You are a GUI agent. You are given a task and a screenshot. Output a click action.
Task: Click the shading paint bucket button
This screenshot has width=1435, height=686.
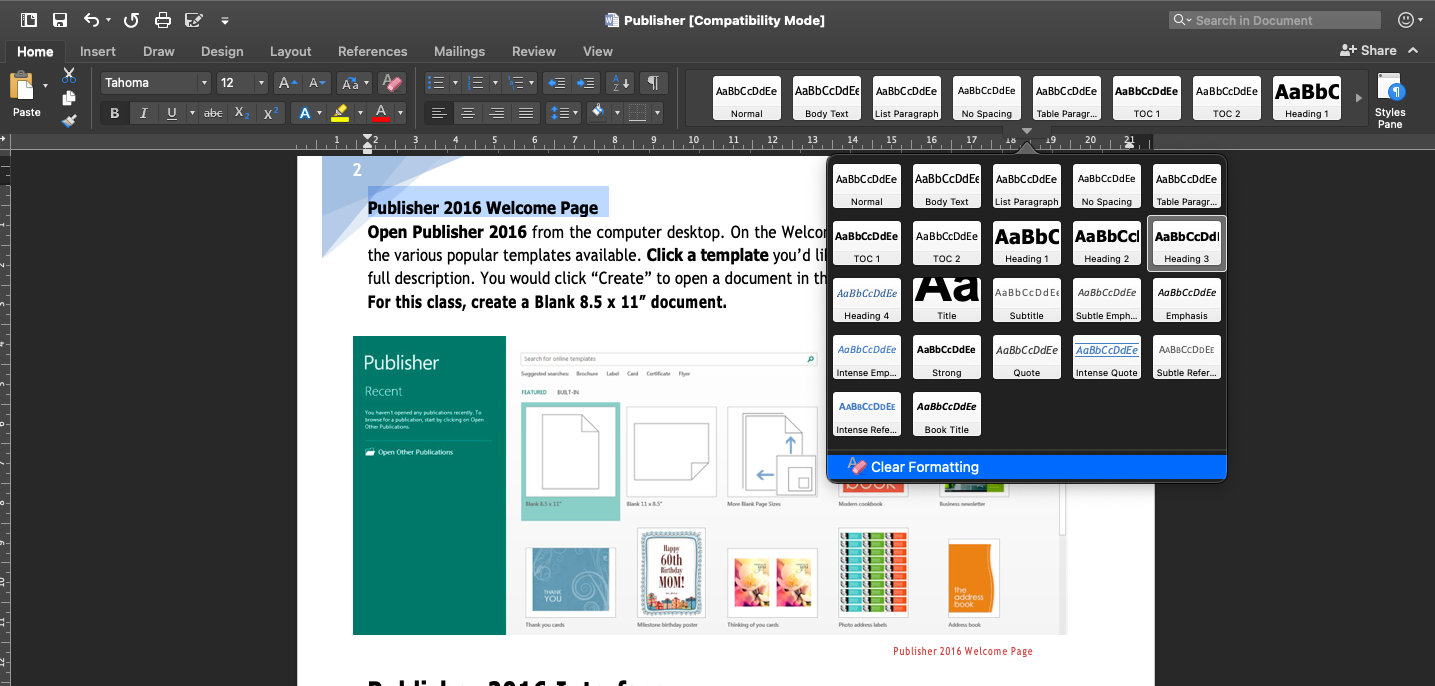click(598, 113)
